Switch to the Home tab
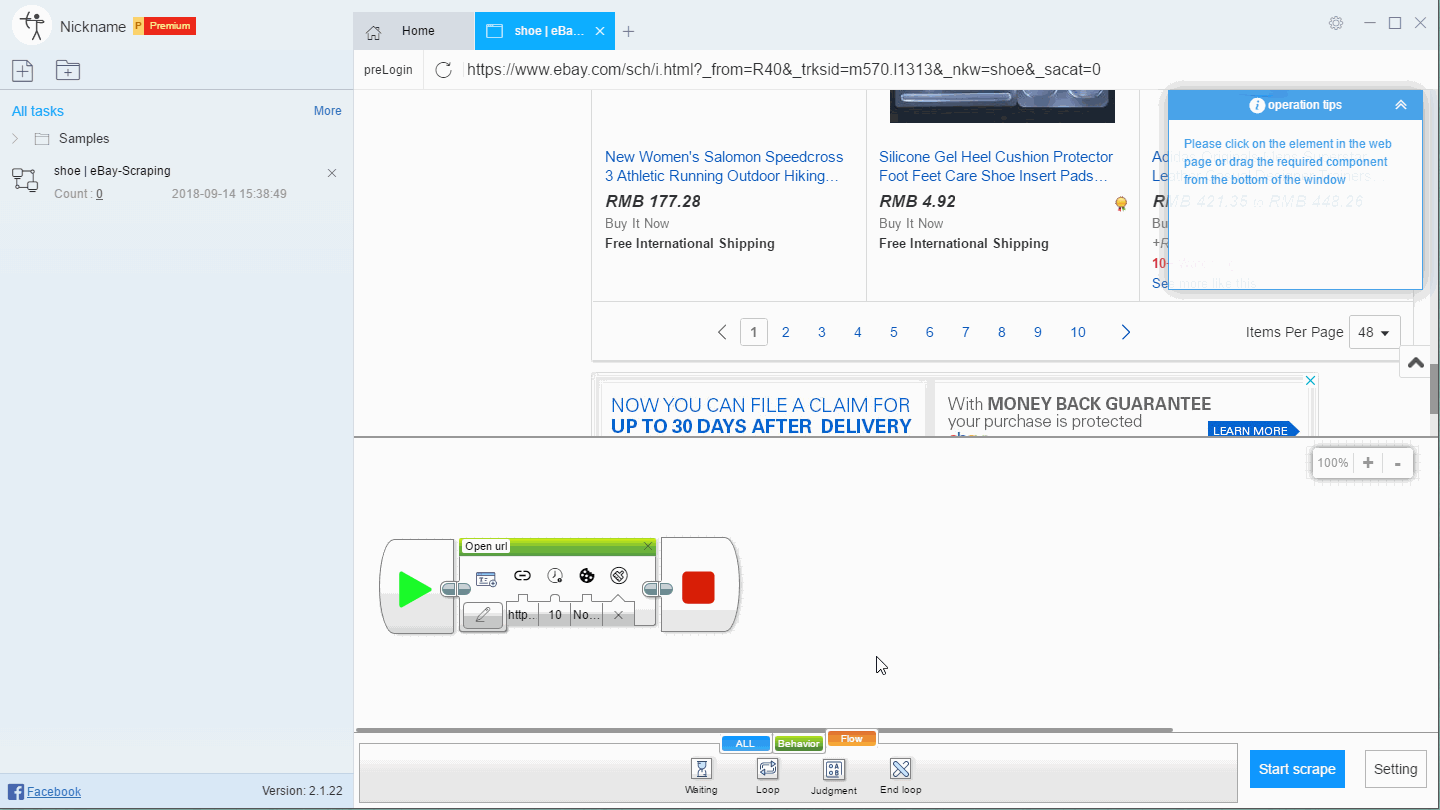 414,31
